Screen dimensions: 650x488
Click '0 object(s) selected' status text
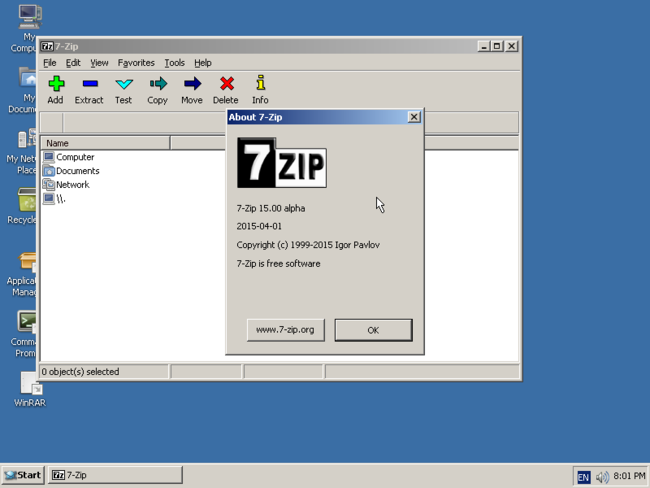coord(80,372)
